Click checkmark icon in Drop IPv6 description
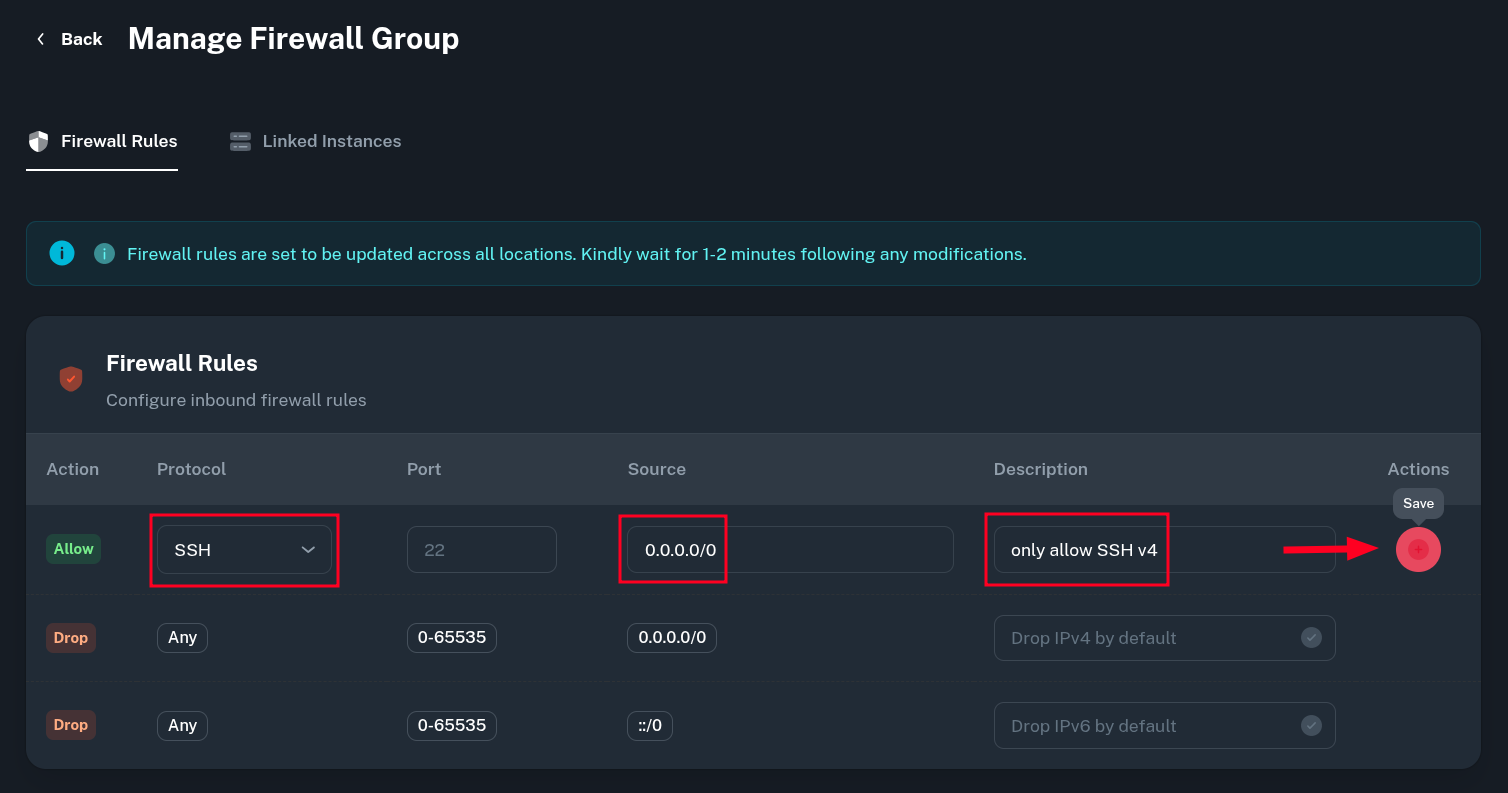Viewport: 1508px width, 793px height. pos(1310,726)
